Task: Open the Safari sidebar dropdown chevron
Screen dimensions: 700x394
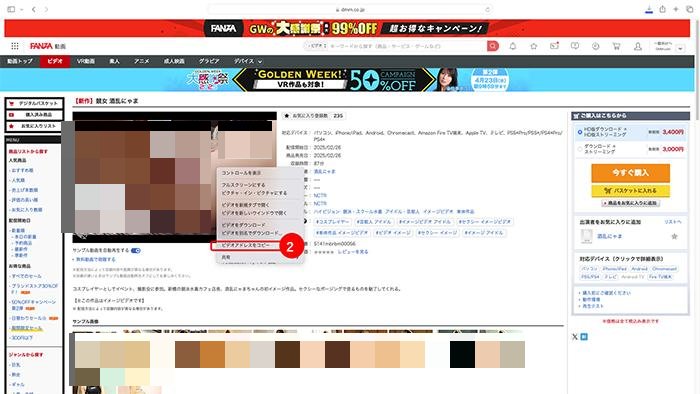Action: point(21,9)
